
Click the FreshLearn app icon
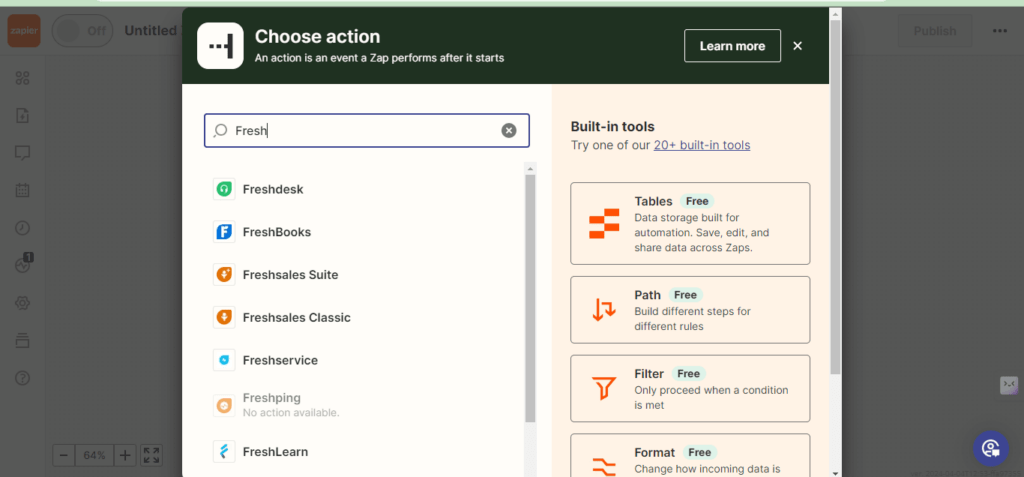(224, 452)
